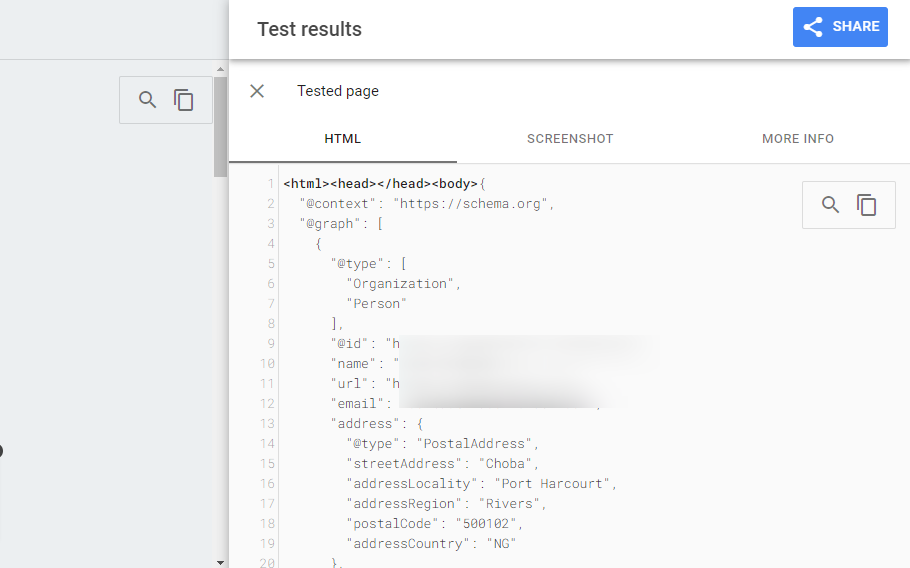Select the "Organization" value in code
Screen dimensions: 910x568
pos(400,284)
